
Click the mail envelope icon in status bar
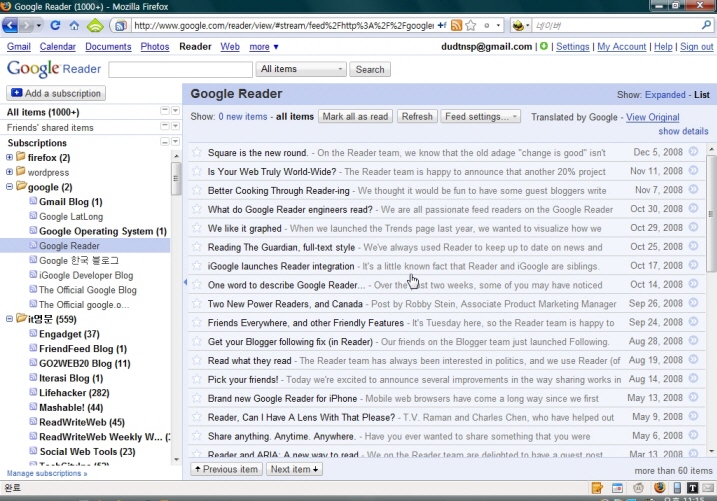coord(708,488)
